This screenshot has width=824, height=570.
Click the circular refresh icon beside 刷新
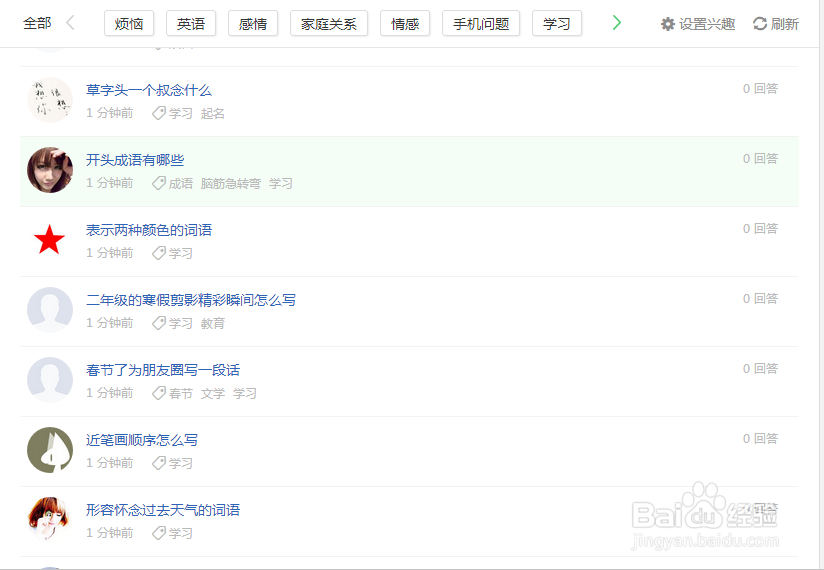tap(760, 24)
